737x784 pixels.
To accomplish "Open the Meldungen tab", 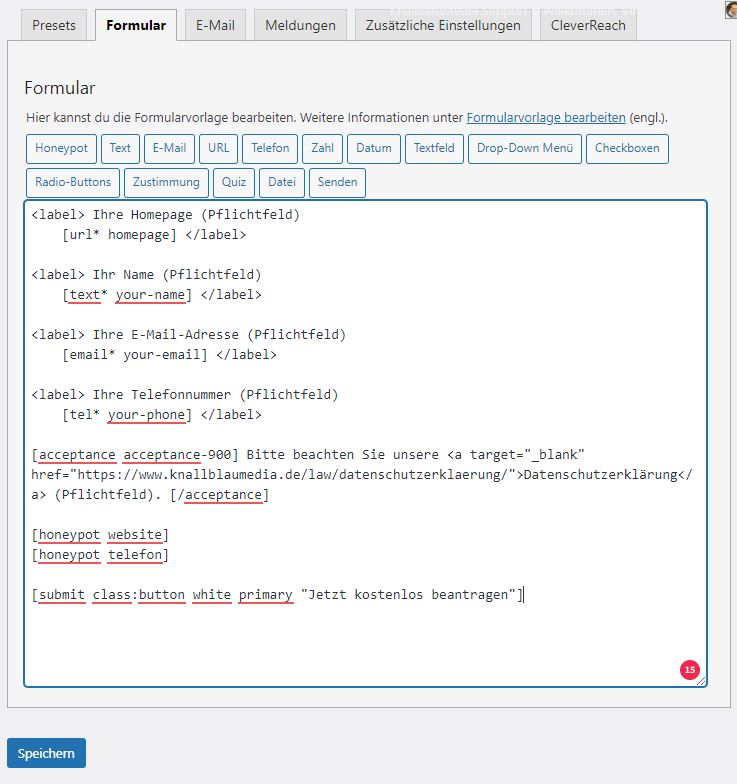I will [x=300, y=25].
